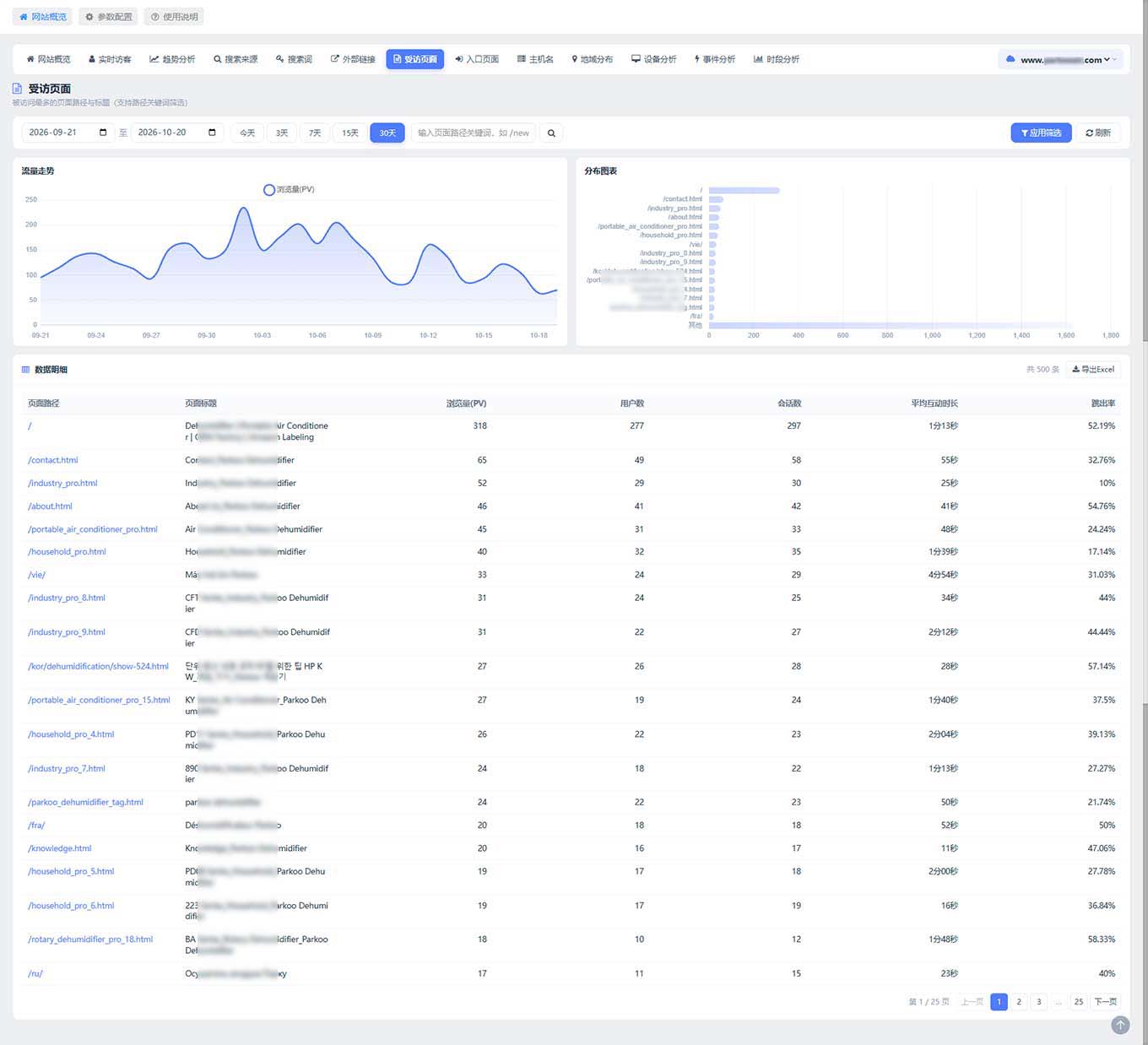
Task: Click the start date field 2026-09-21
Action: coord(68,133)
